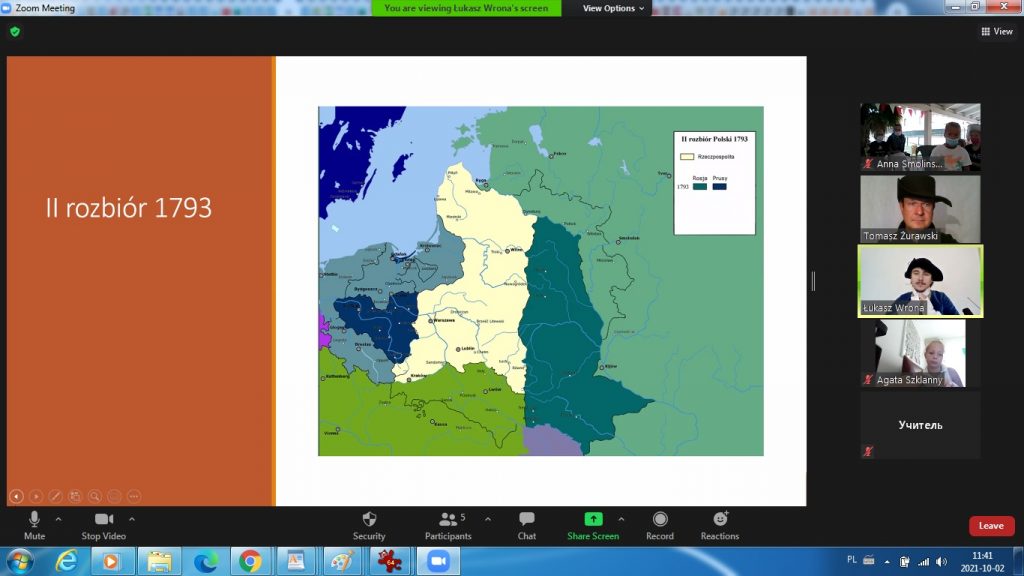Screen dimensions: 1024x576
Task: Open the Participants panel
Action: pyautogui.click(x=448, y=524)
